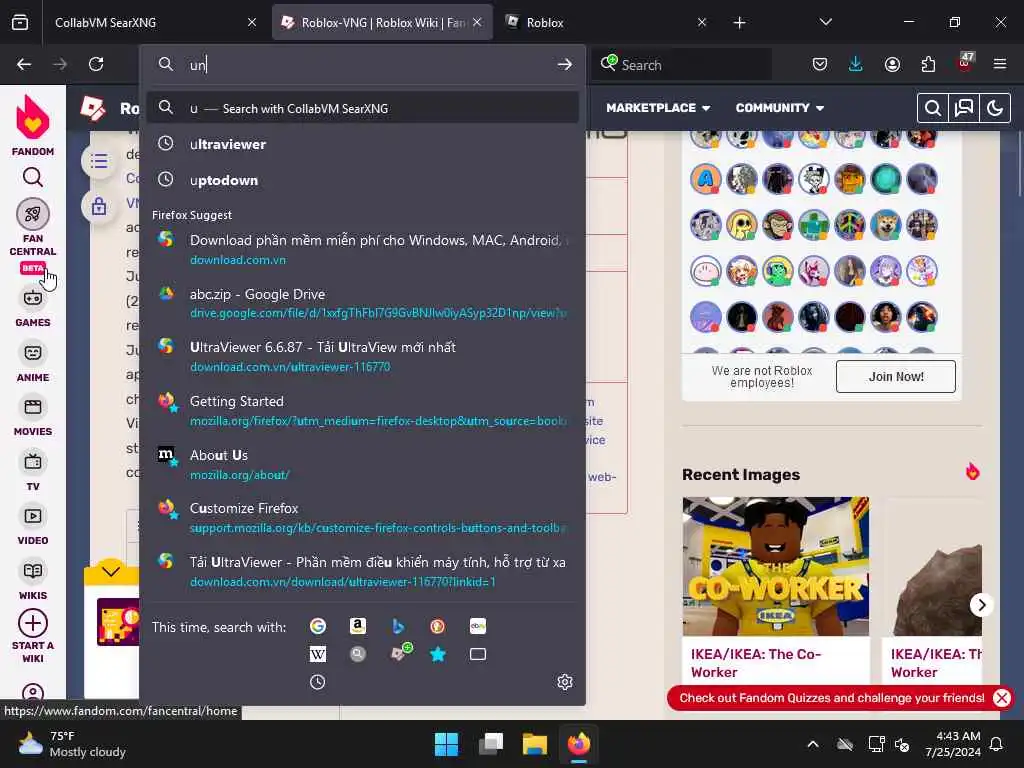Image resolution: width=1024 pixels, height=768 pixels.
Task: Go back to previous page
Action: (24, 64)
